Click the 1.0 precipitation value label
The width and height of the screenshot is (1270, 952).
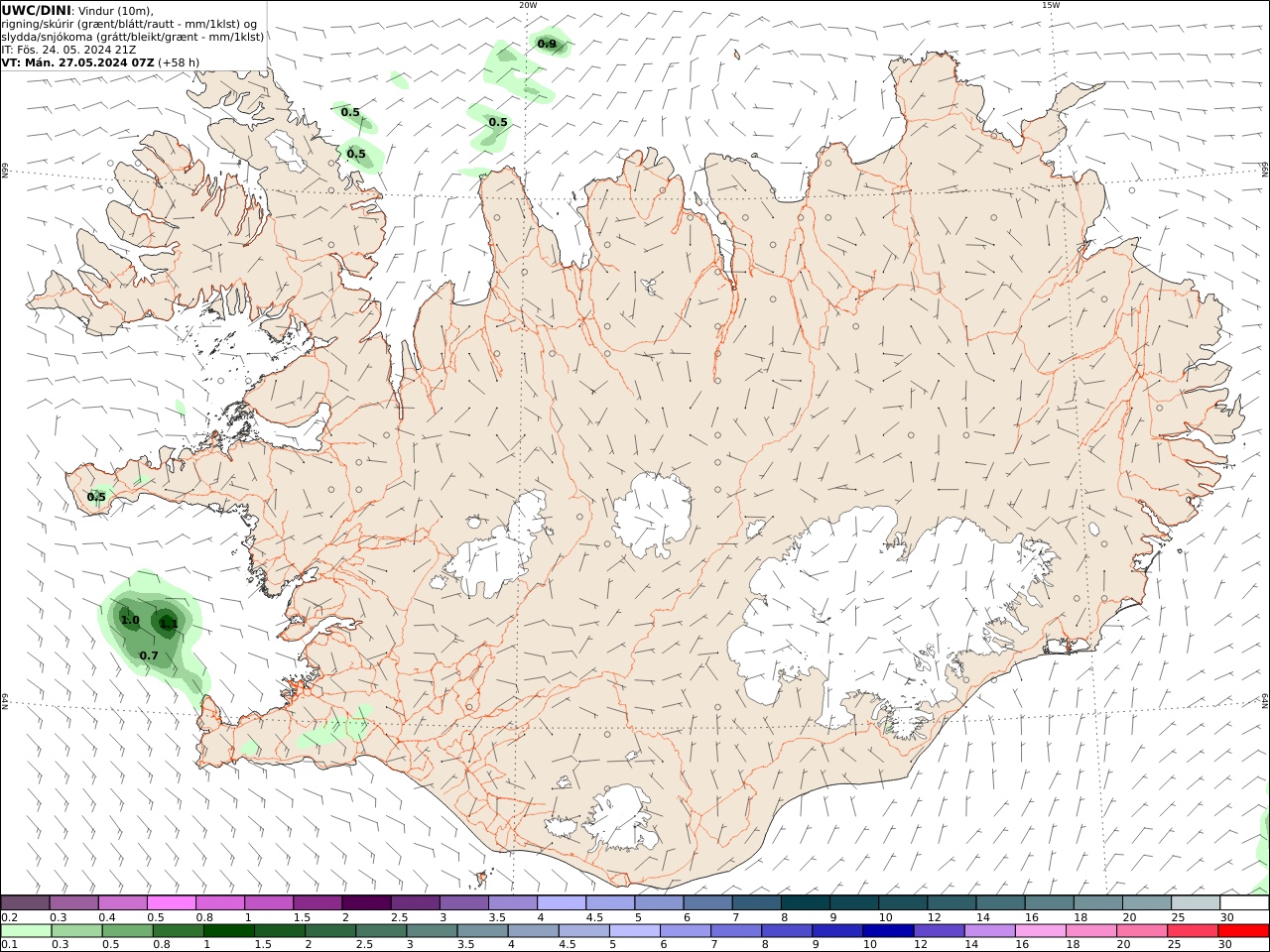(x=130, y=620)
